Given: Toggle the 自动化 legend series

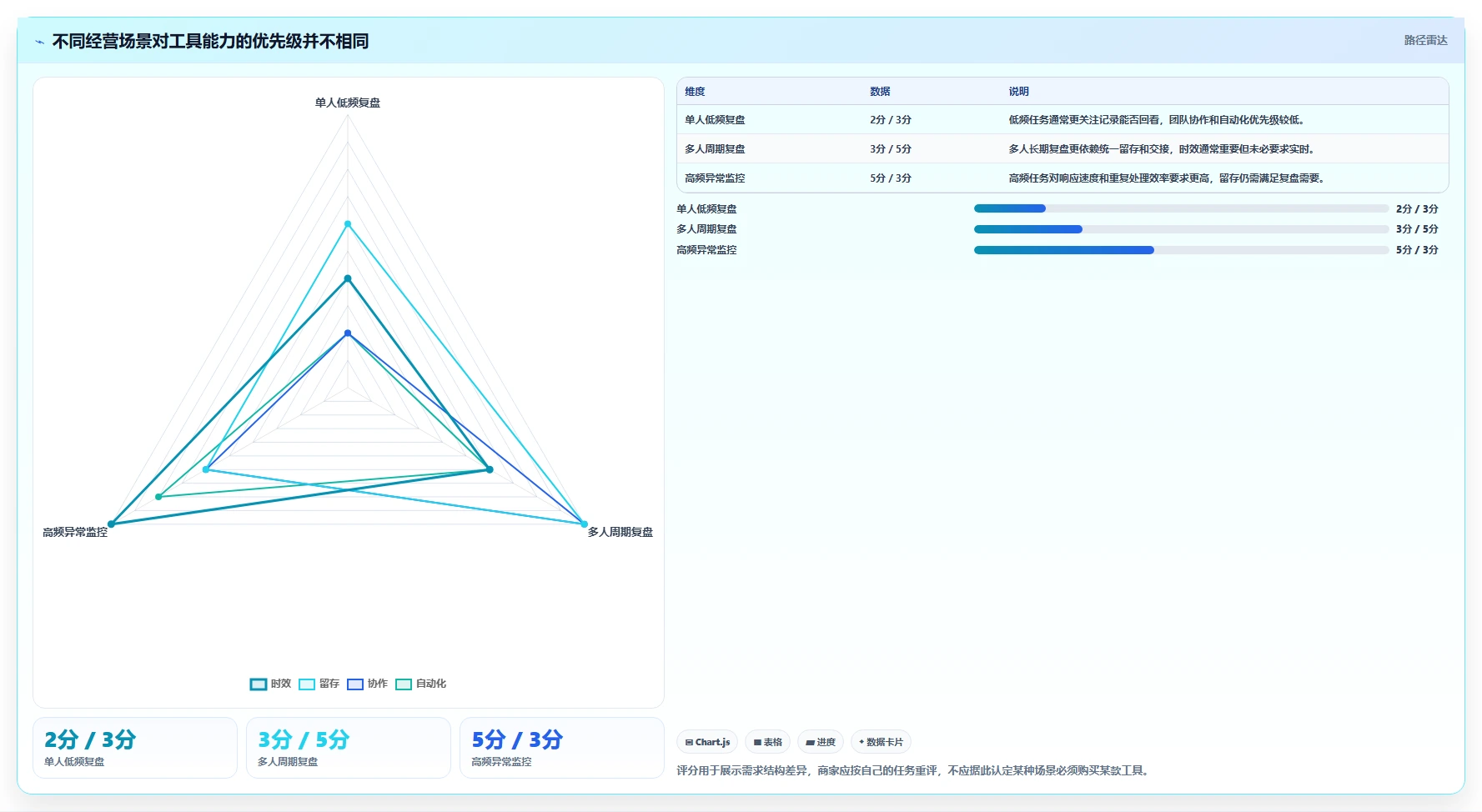Looking at the screenshot, I should click(x=420, y=684).
